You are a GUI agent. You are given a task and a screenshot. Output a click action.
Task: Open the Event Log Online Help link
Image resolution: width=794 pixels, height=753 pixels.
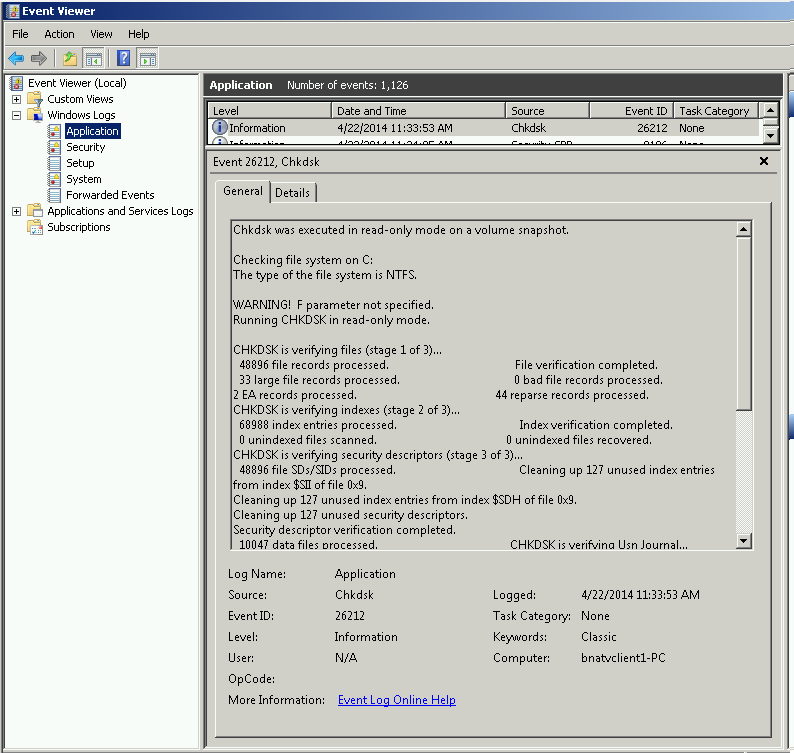pos(396,700)
